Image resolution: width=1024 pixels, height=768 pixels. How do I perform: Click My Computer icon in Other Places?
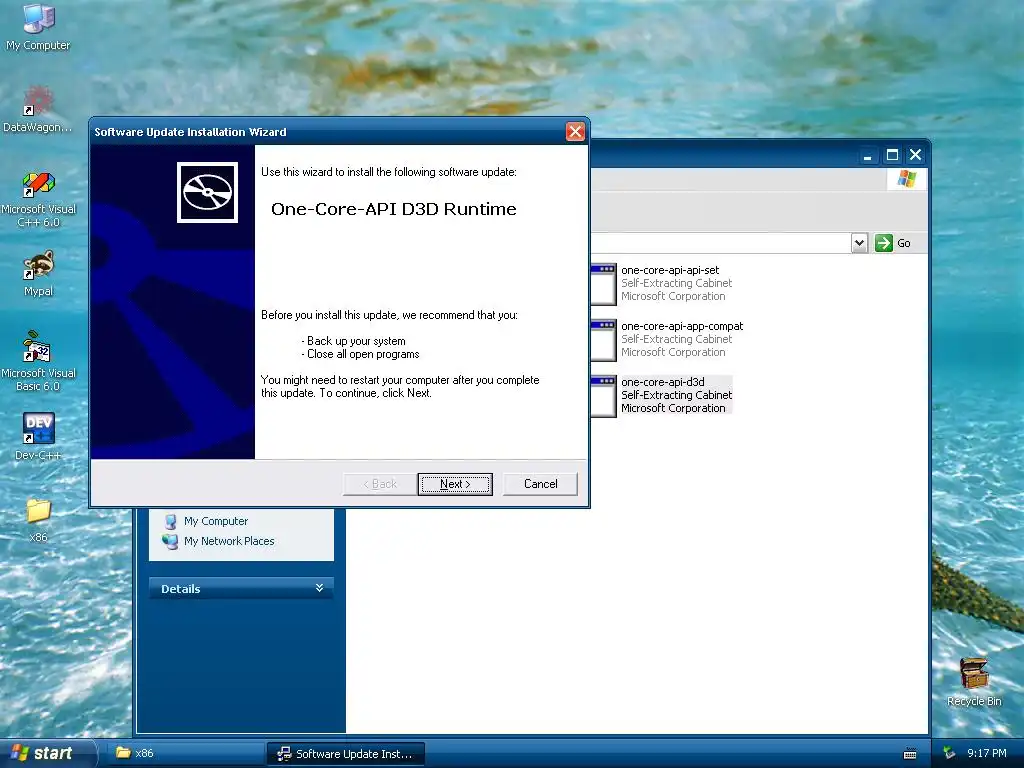click(x=170, y=521)
